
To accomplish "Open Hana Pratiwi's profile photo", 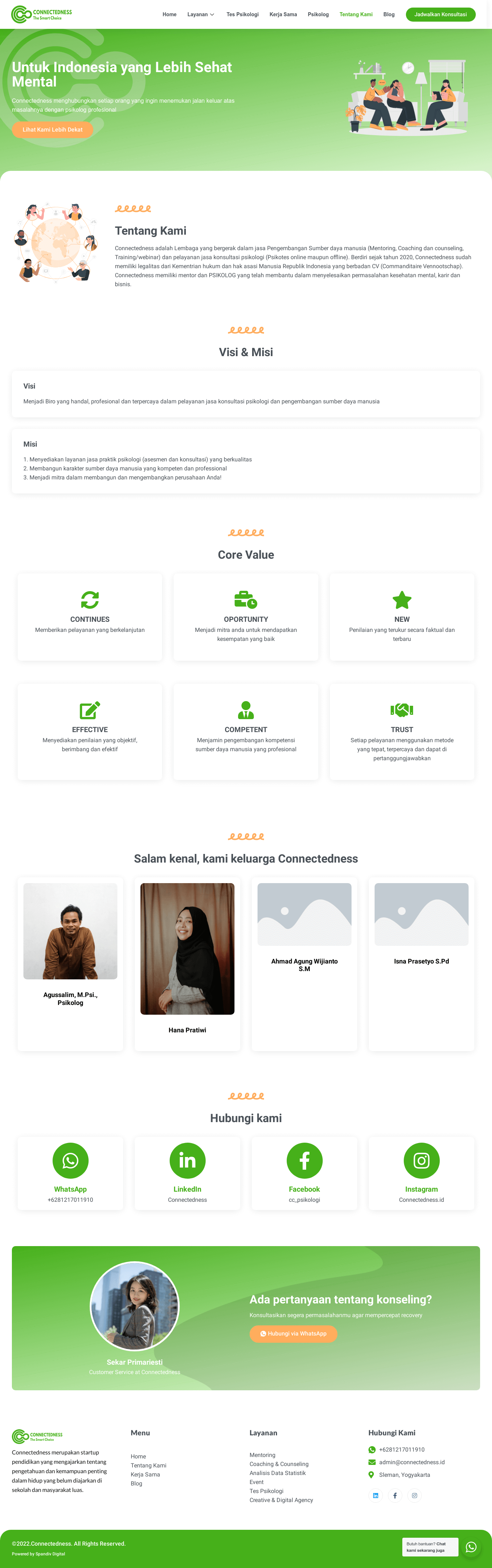I will click(x=187, y=948).
